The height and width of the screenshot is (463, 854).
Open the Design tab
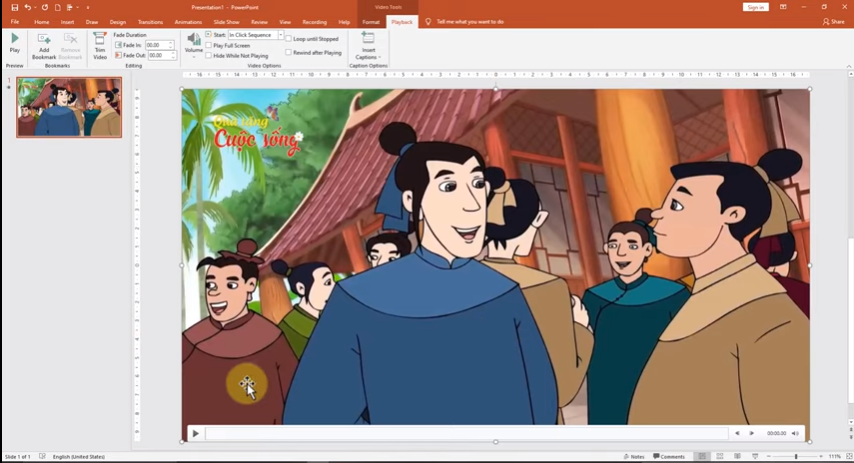pyautogui.click(x=118, y=22)
